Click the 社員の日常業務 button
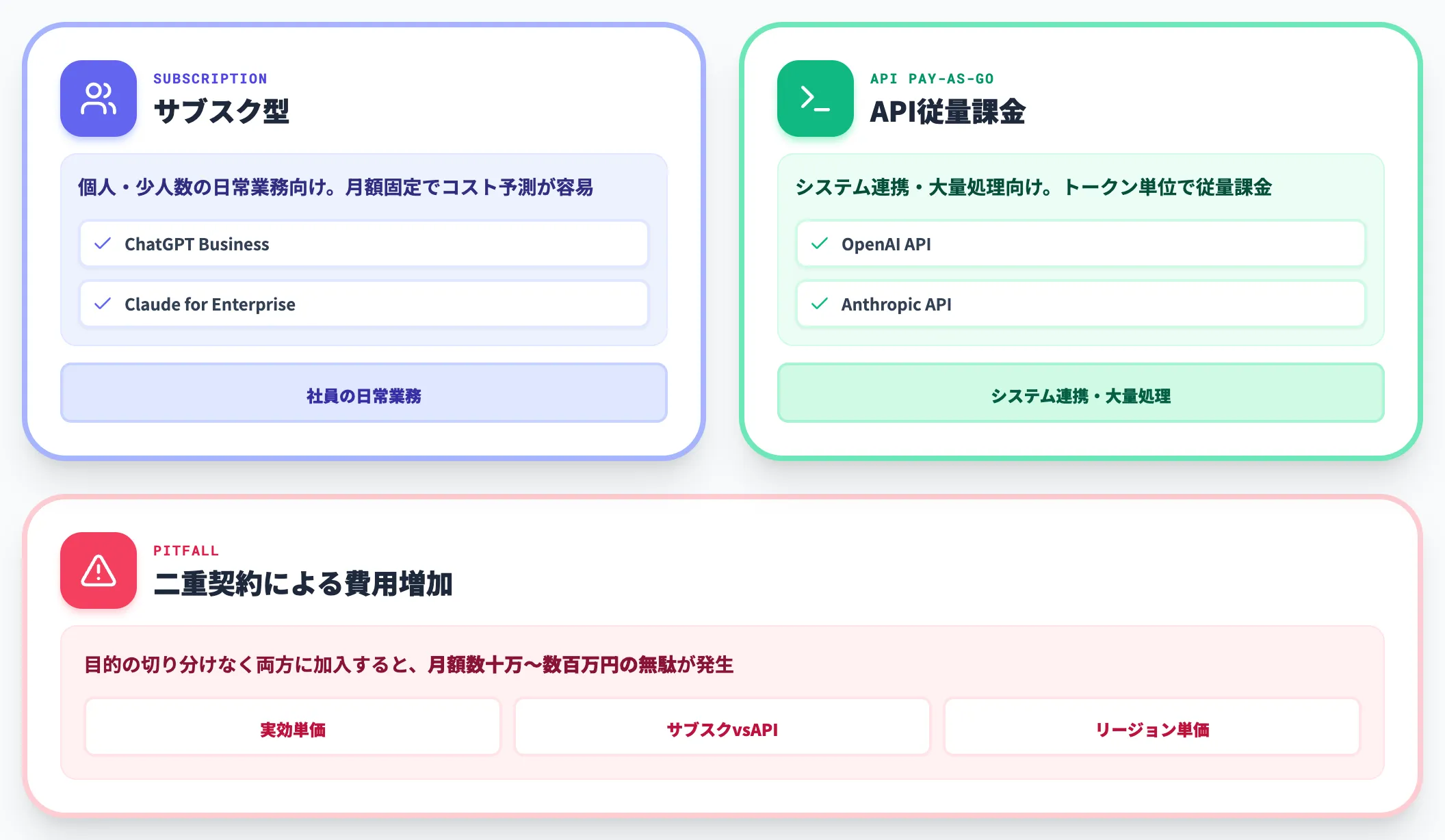 (364, 393)
